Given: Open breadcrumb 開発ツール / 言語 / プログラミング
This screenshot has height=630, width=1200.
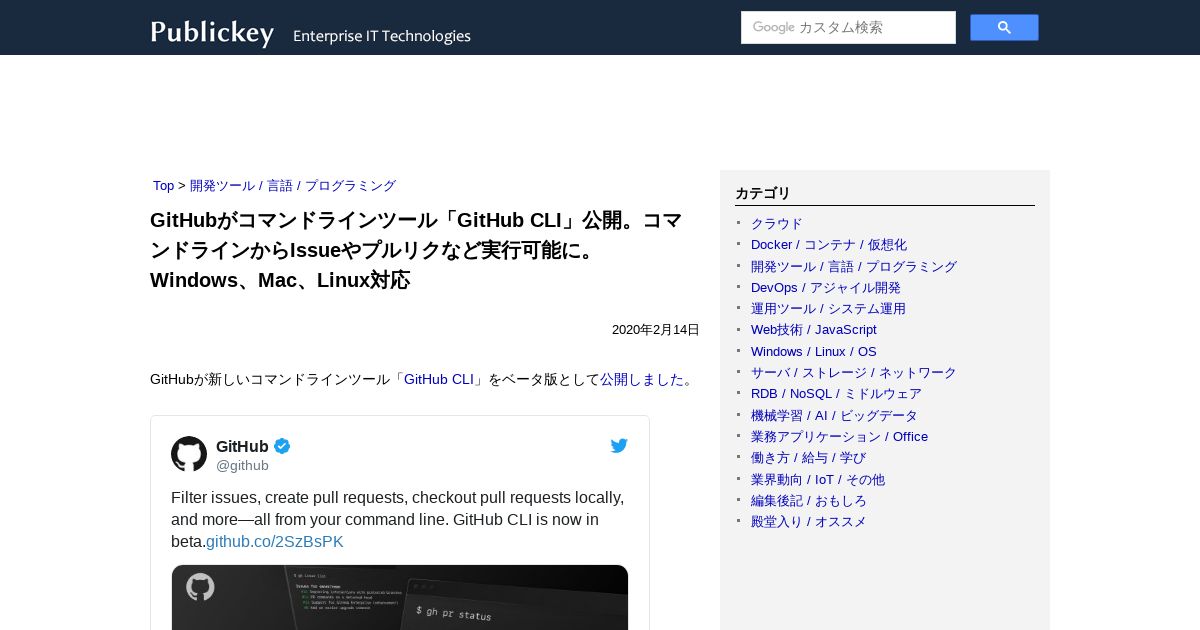Looking at the screenshot, I should coord(293,186).
